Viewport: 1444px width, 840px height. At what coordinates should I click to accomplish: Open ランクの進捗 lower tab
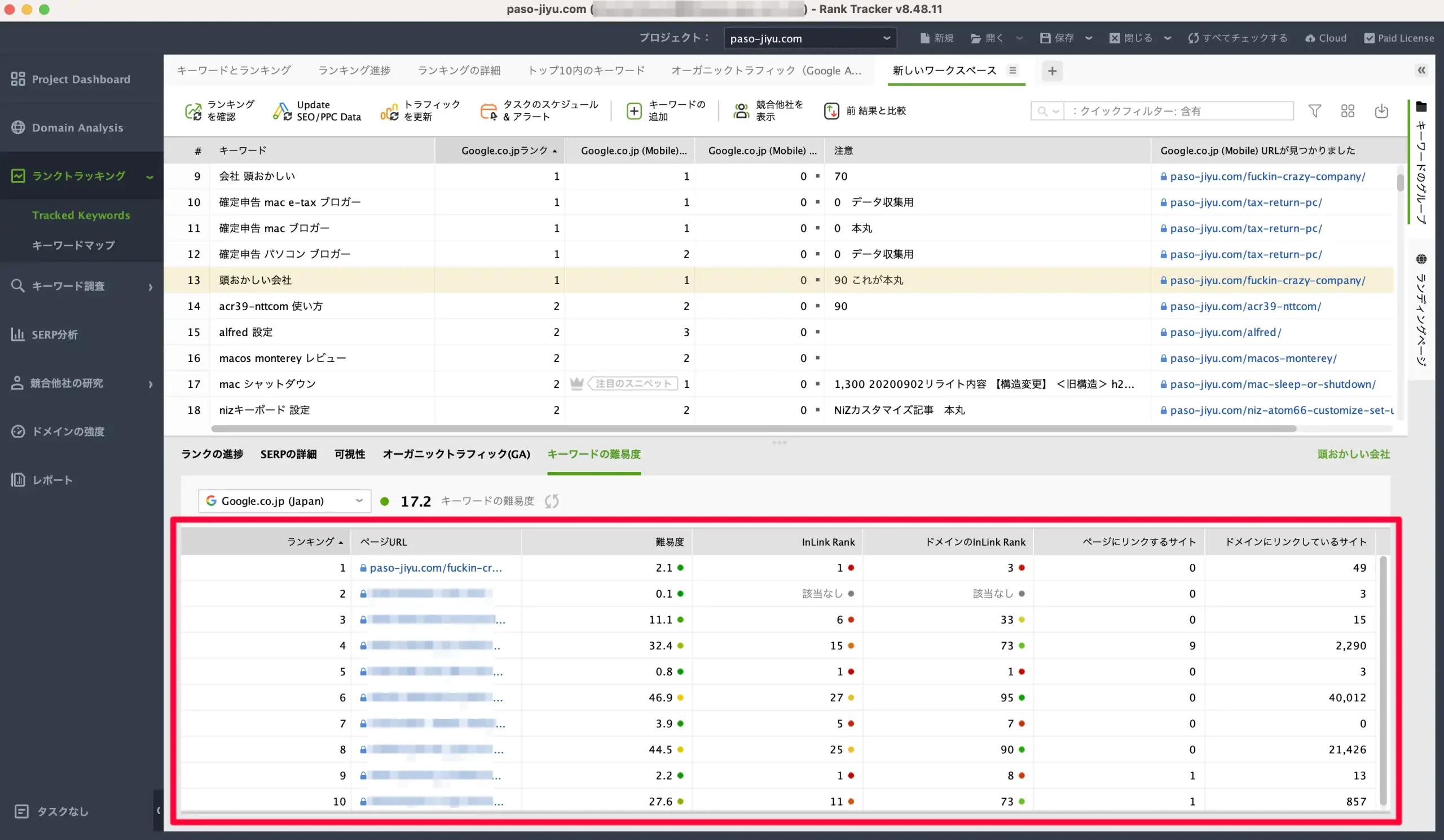pyautogui.click(x=212, y=454)
